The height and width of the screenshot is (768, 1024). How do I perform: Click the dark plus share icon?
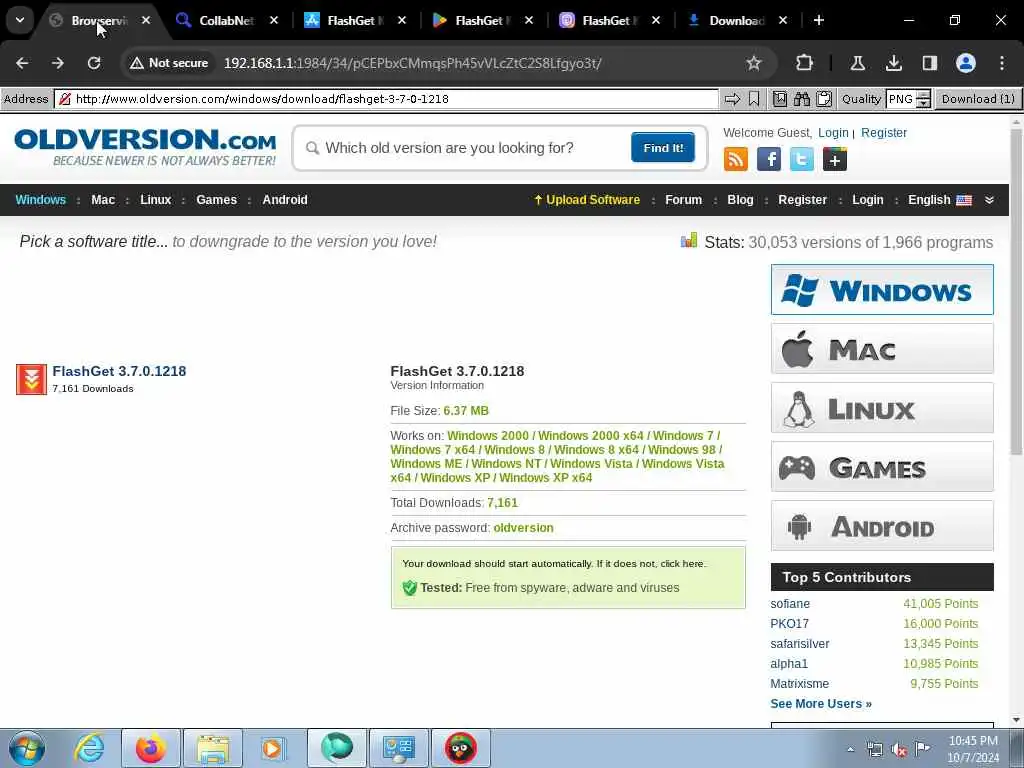point(835,159)
